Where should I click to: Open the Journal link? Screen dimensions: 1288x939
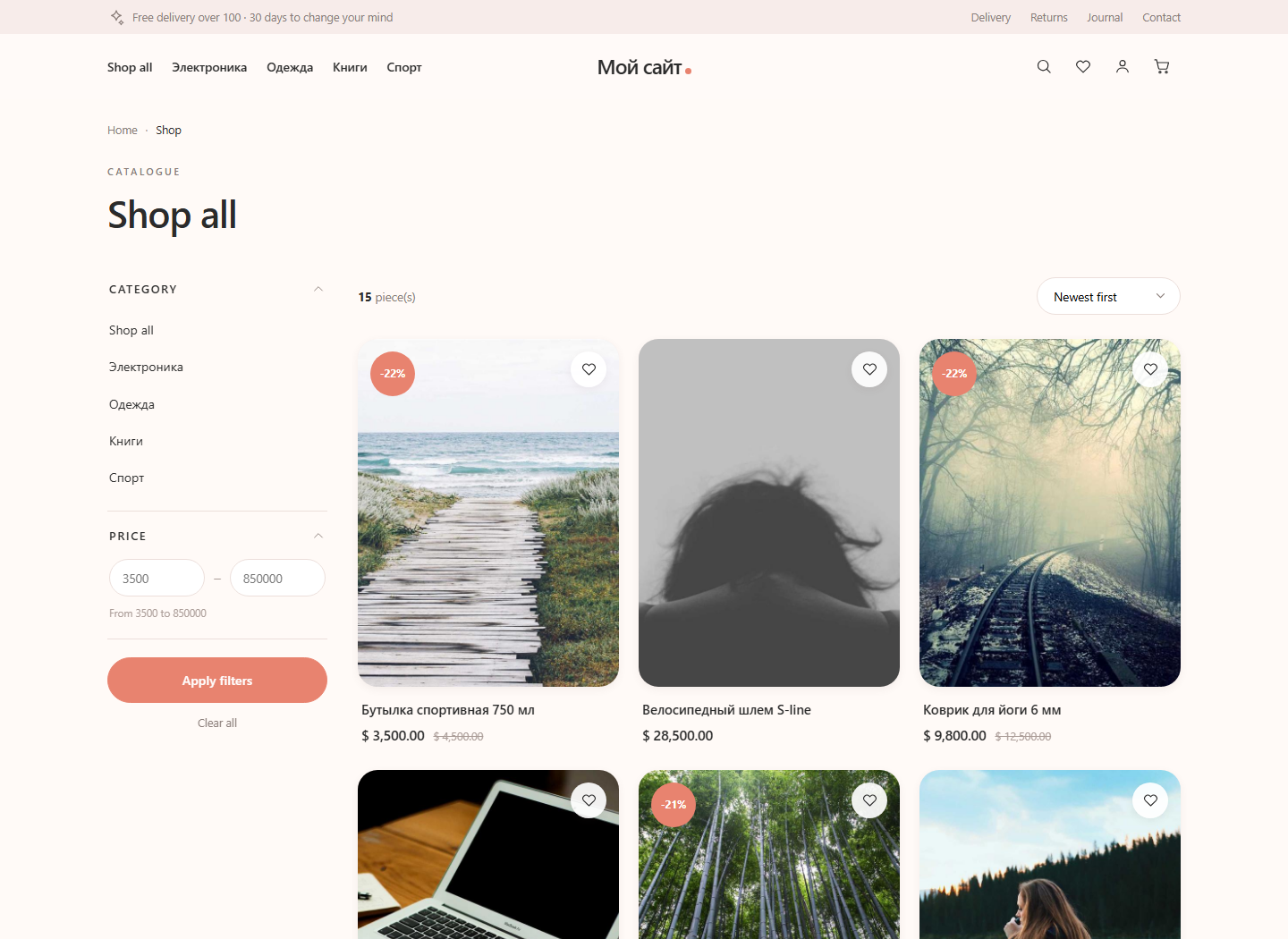point(1105,17)
